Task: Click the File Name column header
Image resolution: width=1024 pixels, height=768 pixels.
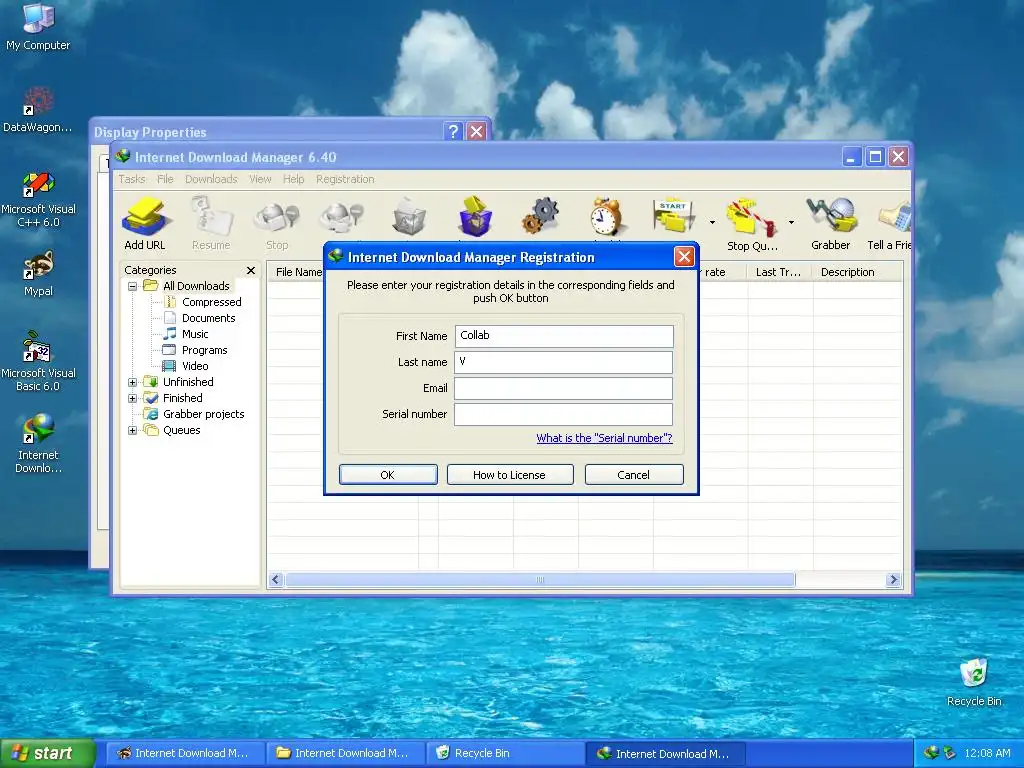Action: (x=298, y=272)
